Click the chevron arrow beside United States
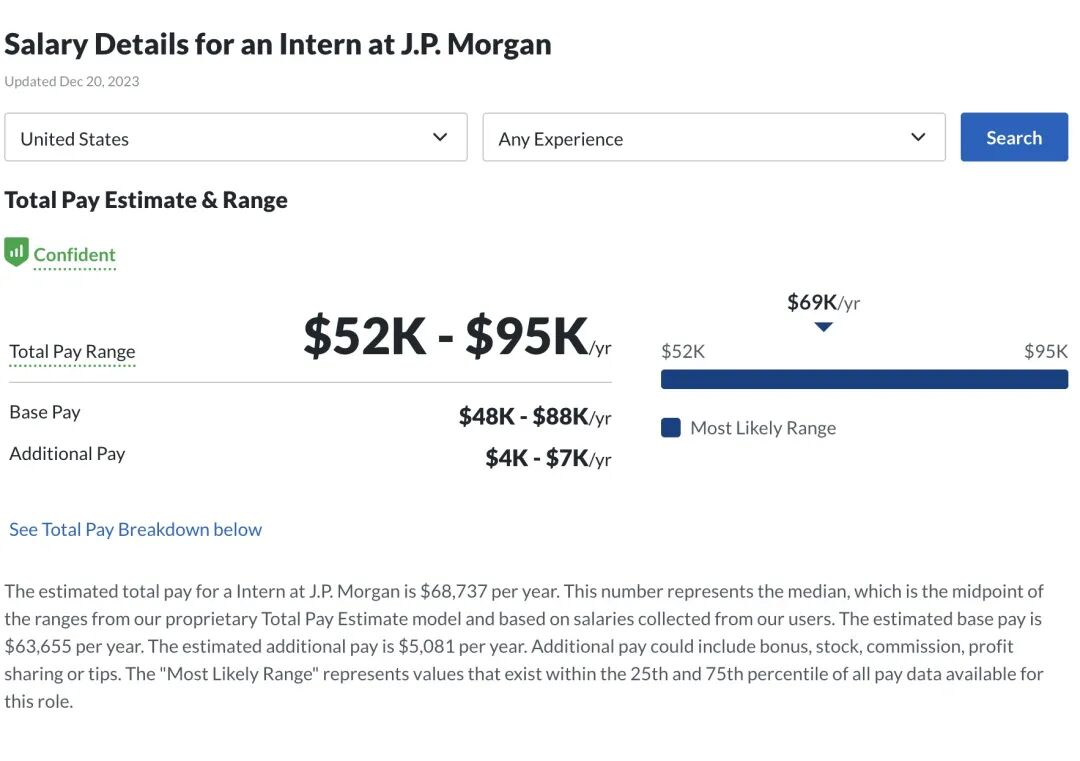Viewport: 1080px width, 761px height. point(440,138)
